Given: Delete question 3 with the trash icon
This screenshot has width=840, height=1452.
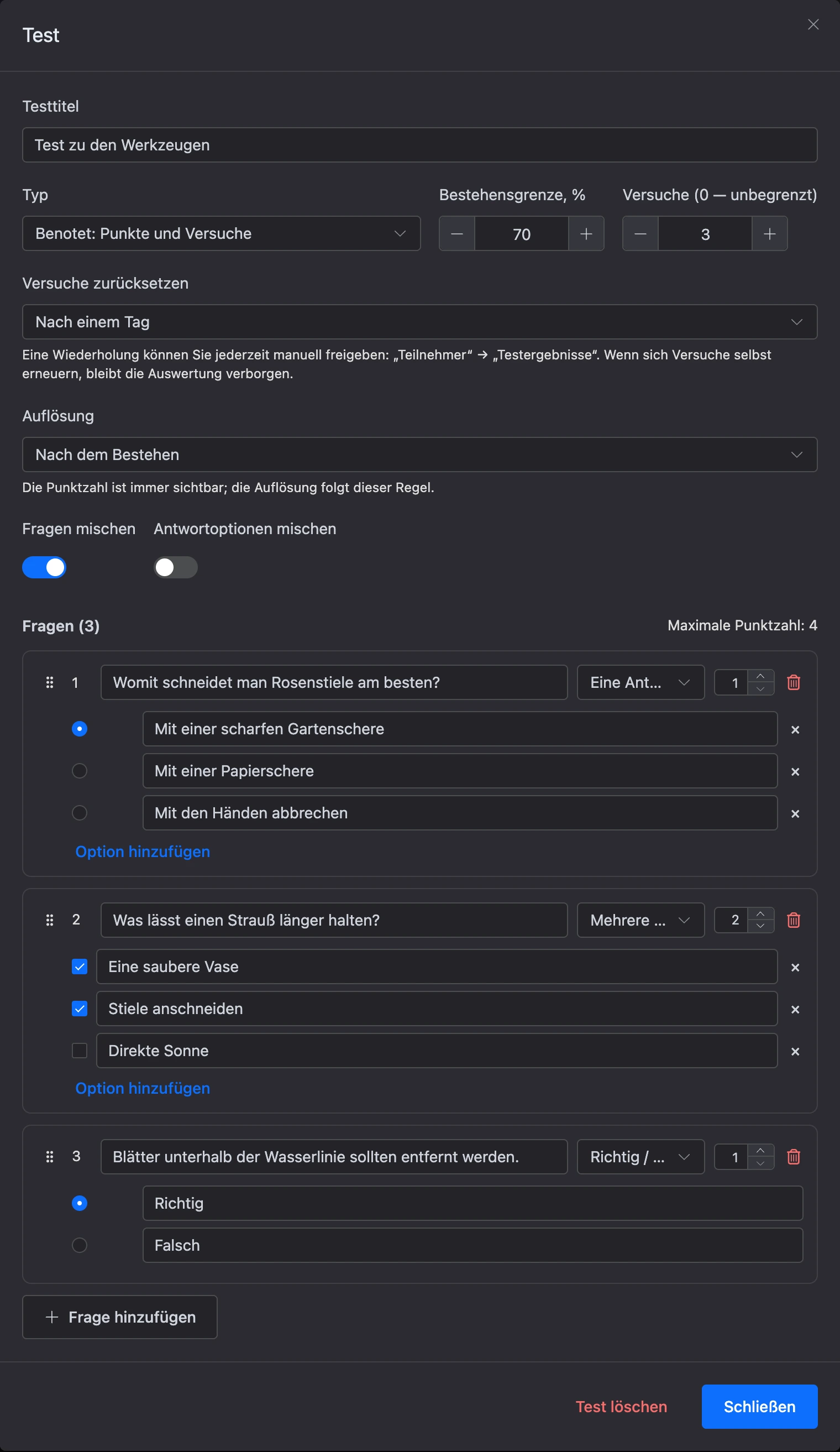Looking at the screenshot, I should pyautogui.click(x=794, y=1156).
